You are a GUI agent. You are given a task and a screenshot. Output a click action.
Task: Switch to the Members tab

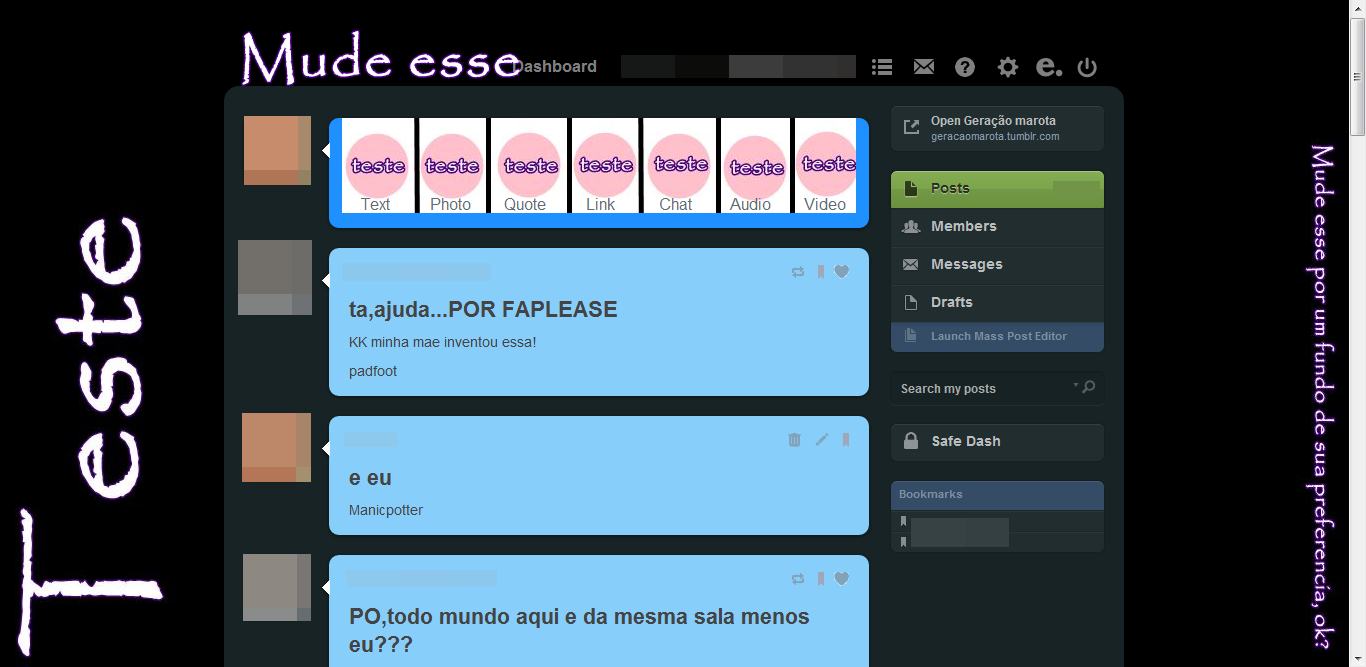963,226
